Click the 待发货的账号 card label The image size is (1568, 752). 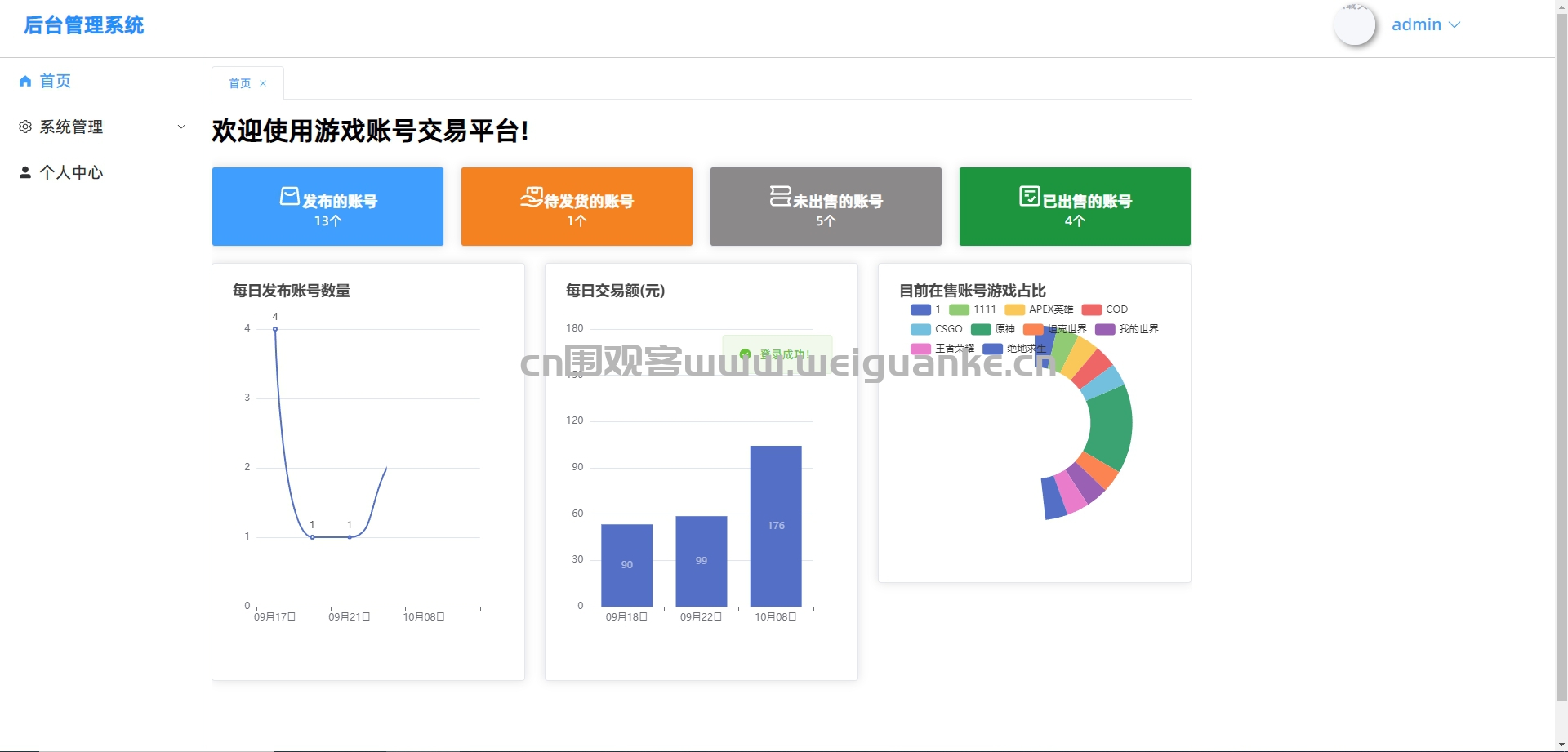click(589, 201)
